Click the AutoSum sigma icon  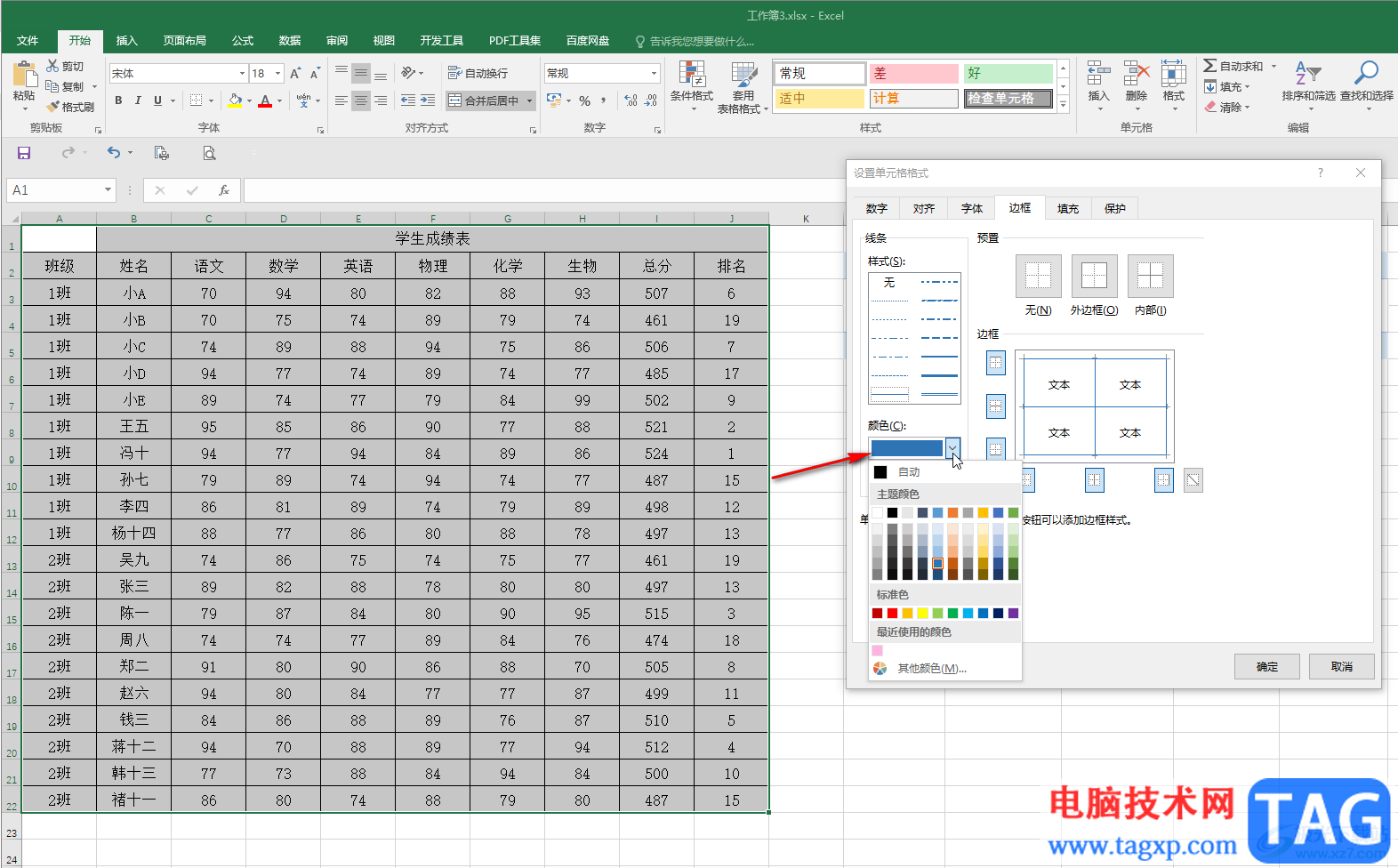coord(1210,66)
